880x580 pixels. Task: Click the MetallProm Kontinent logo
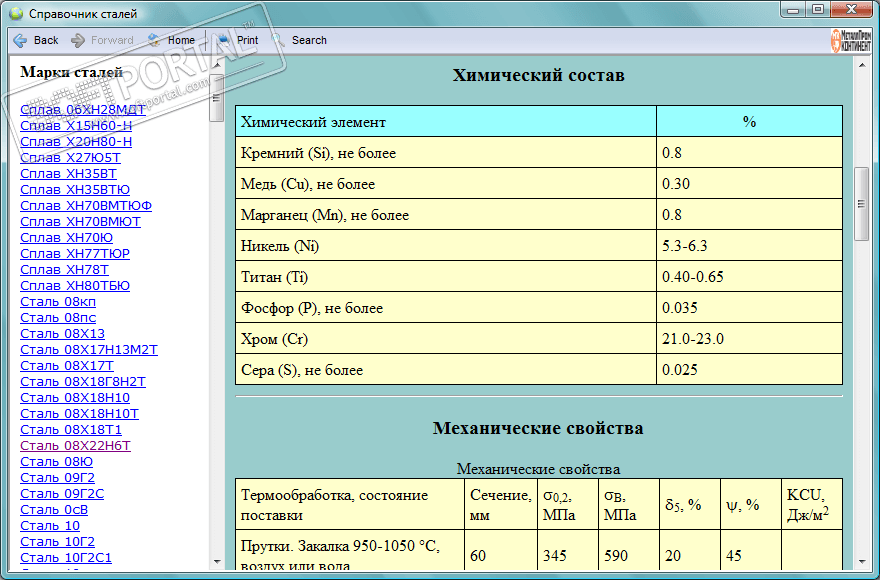coord(851,40)
